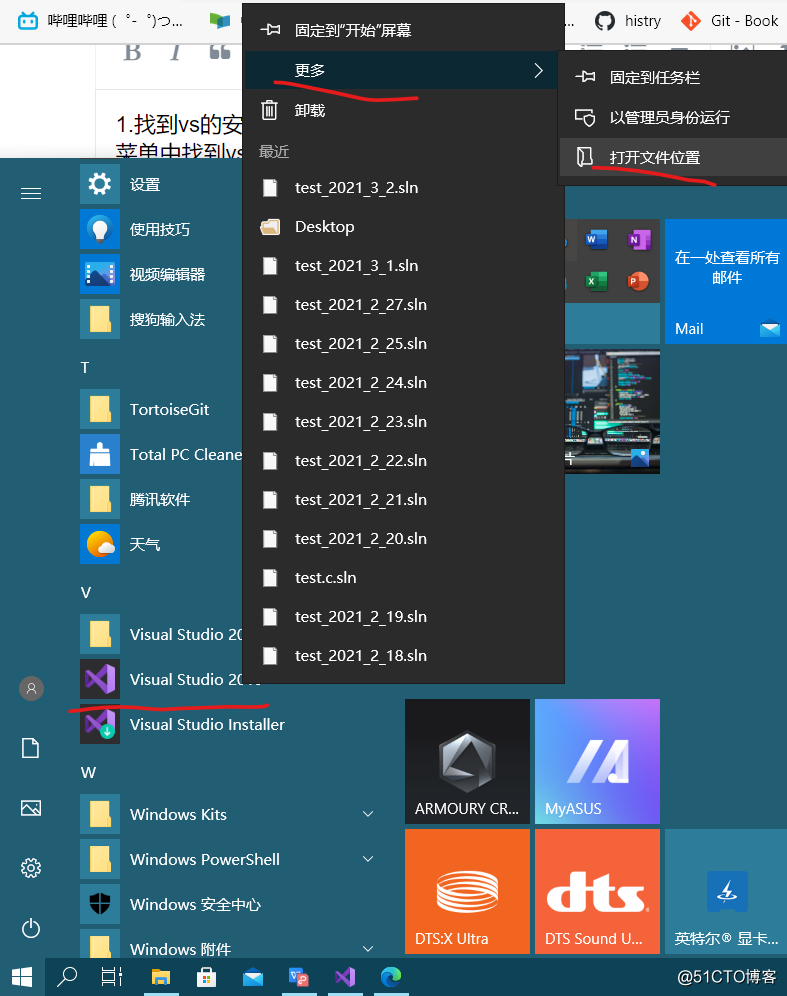
Task: Switch to Visual Studio on the taskbar
Action: coord(345,977)
